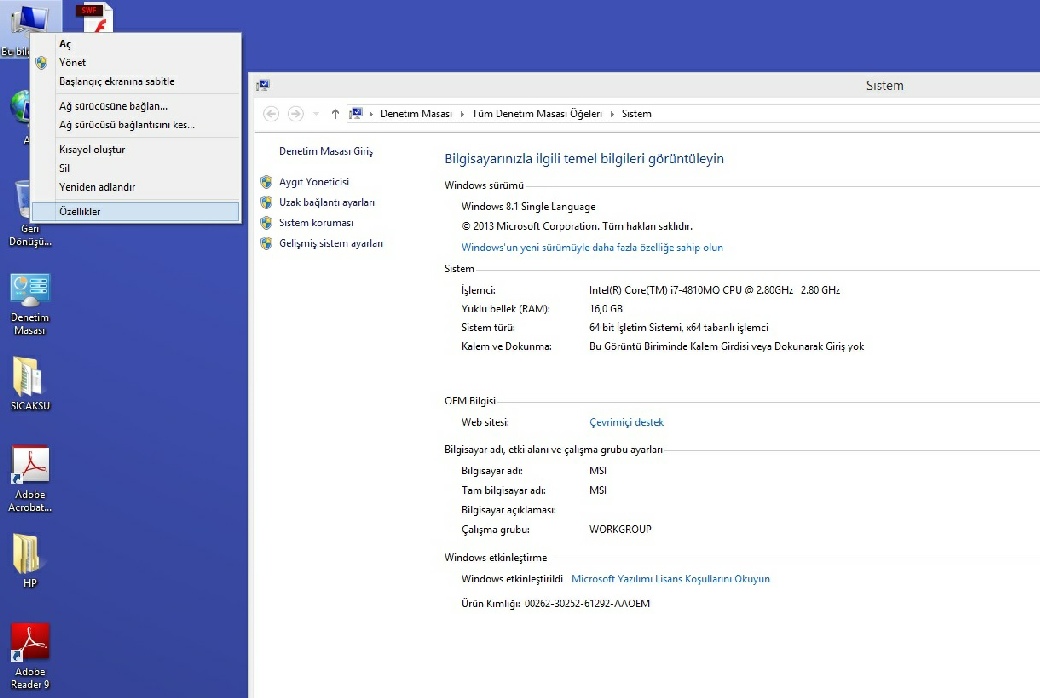The width and height of the screenshot is (1040, 698).
Task: Click Windows 8.1 Single Language text
Action: coord(528,206)
